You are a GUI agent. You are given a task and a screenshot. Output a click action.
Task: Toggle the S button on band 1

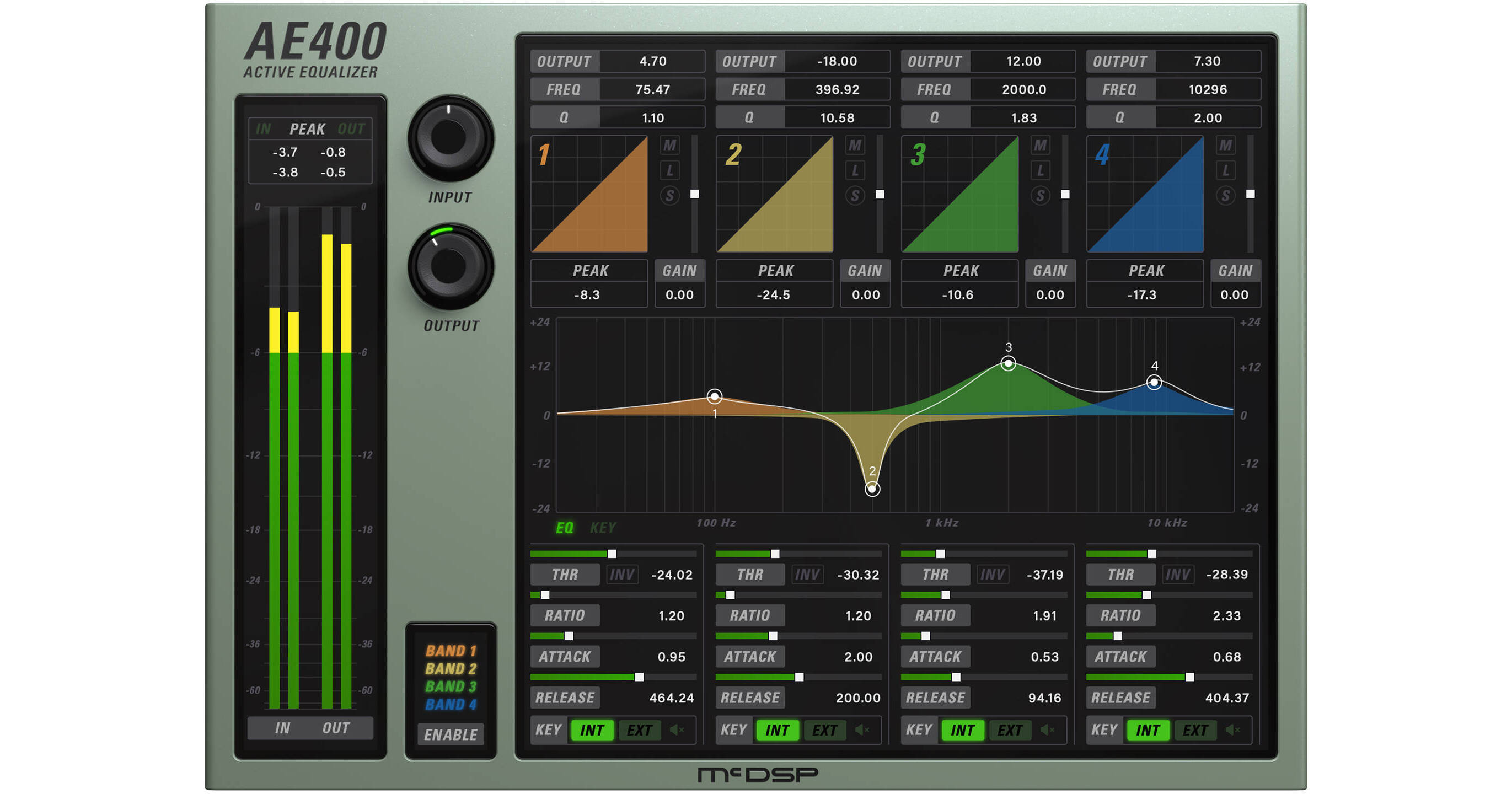(x=670, y=196)
